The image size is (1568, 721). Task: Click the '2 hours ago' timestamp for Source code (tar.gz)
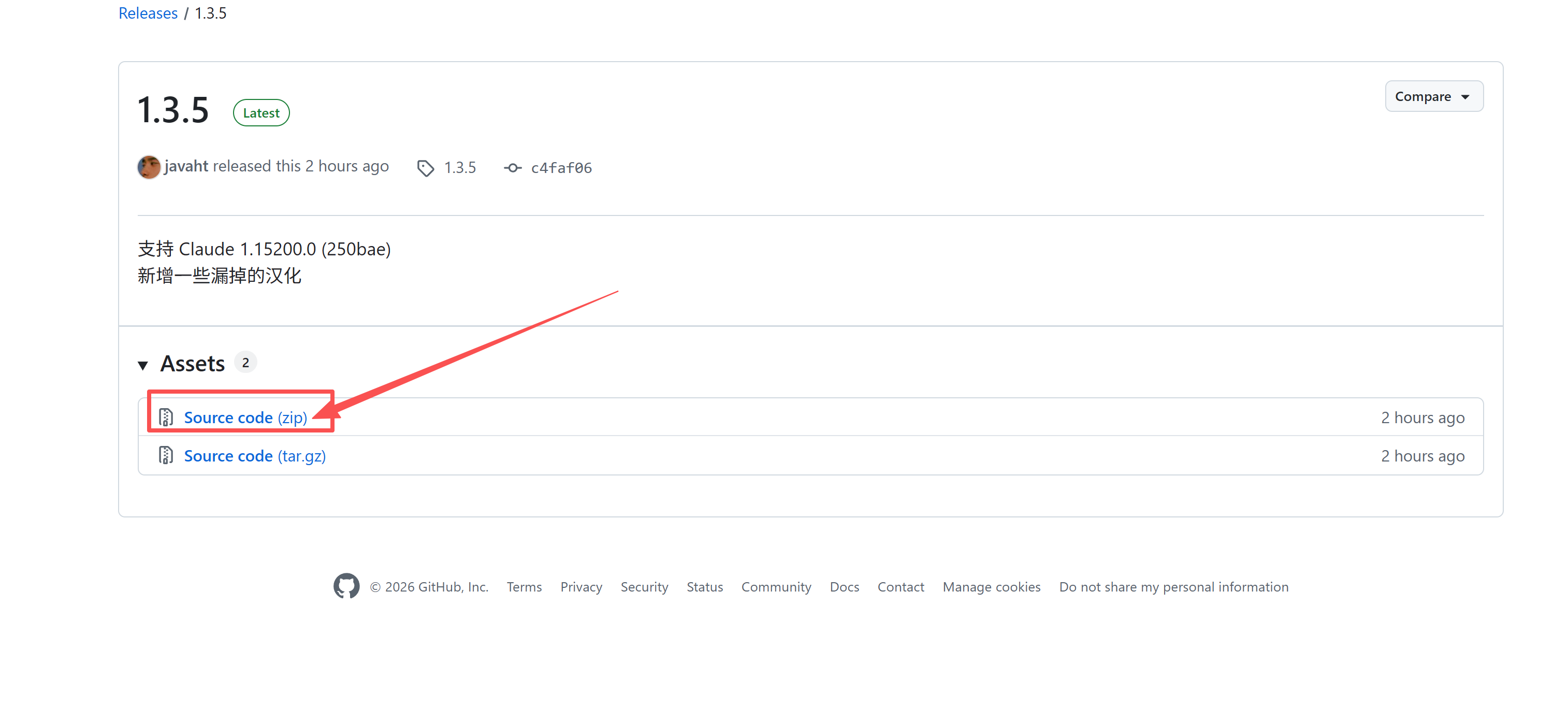coord(1422,456)
